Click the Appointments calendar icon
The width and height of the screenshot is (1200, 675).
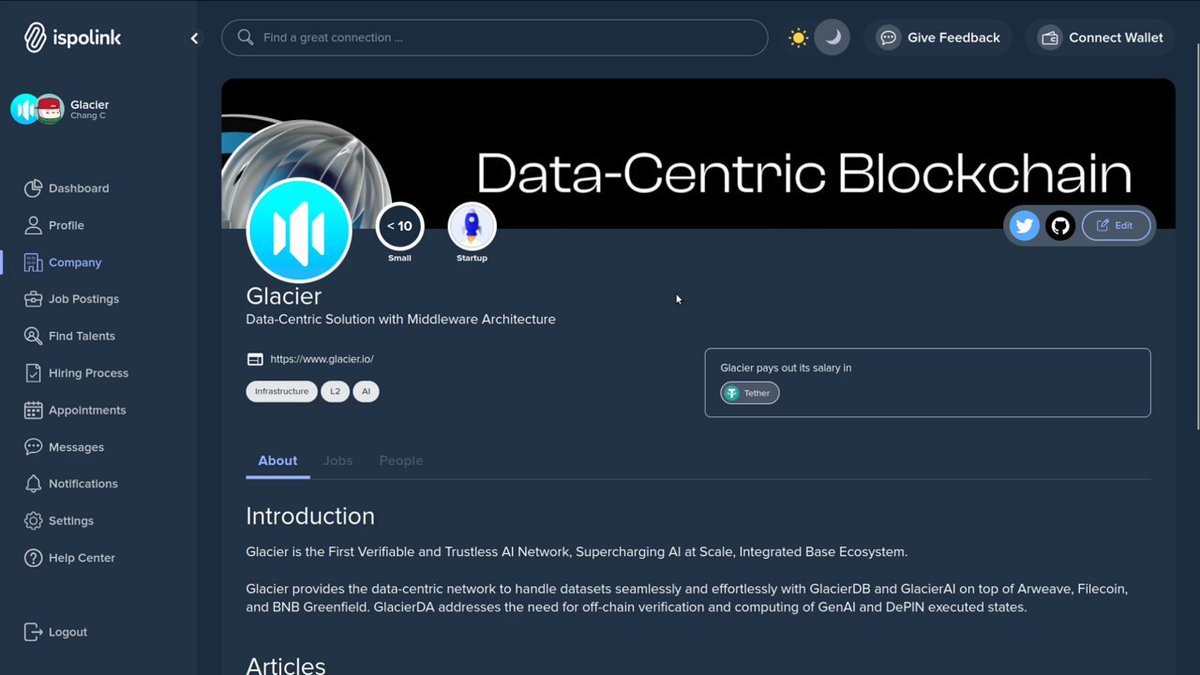point(33,410)
